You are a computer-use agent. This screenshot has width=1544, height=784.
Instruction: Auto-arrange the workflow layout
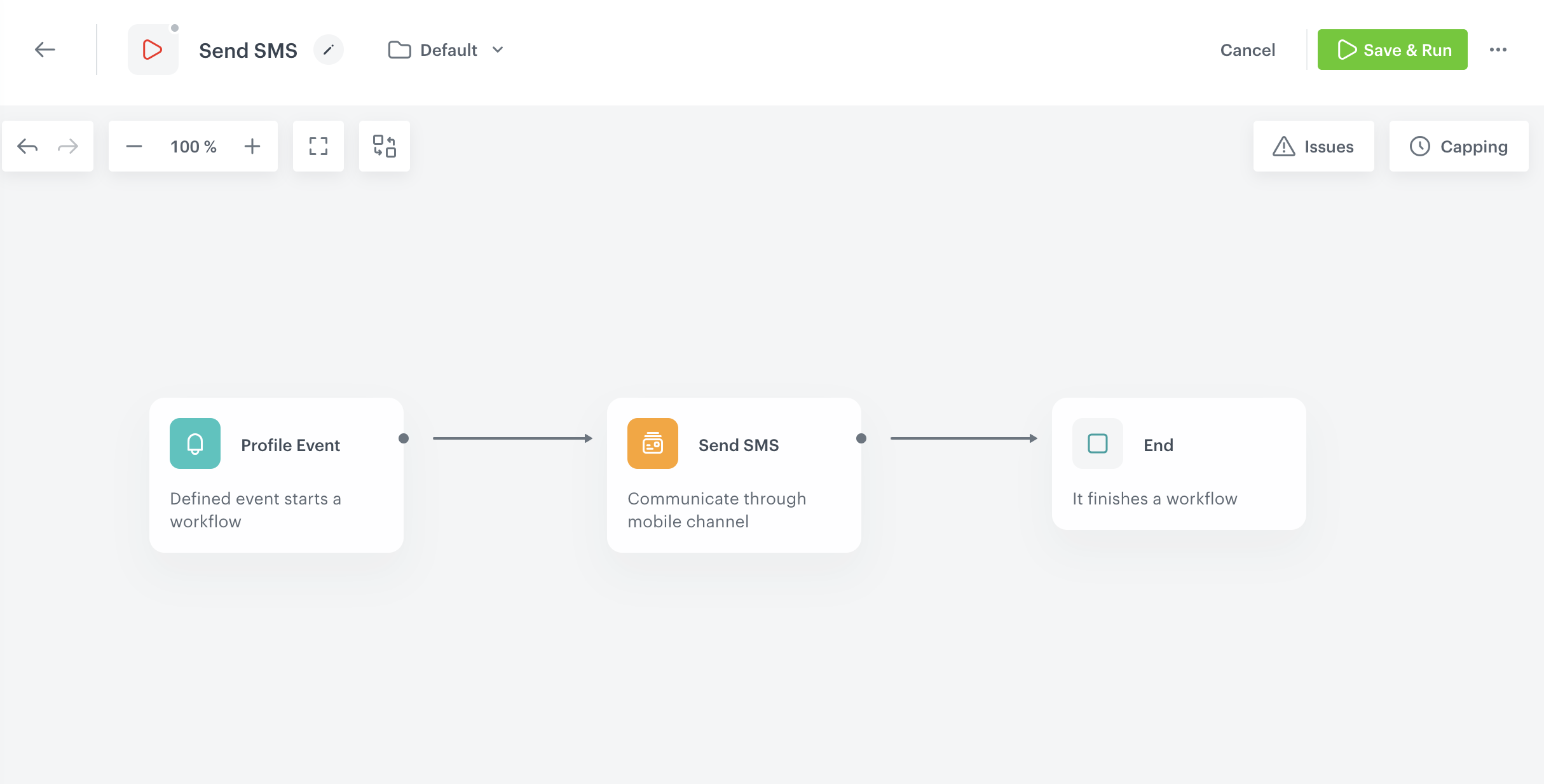[x=384, y=145]
